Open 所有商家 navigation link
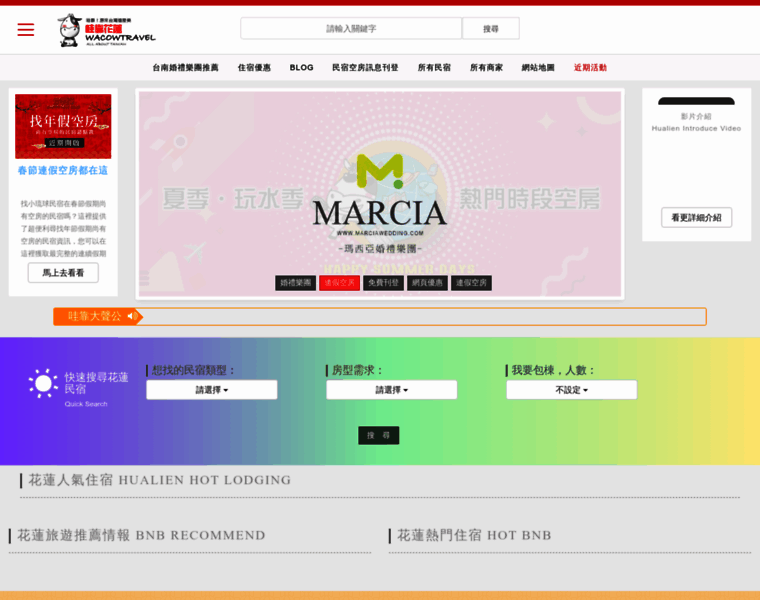This screenshot has height=600, width=760. click(486, 68)
